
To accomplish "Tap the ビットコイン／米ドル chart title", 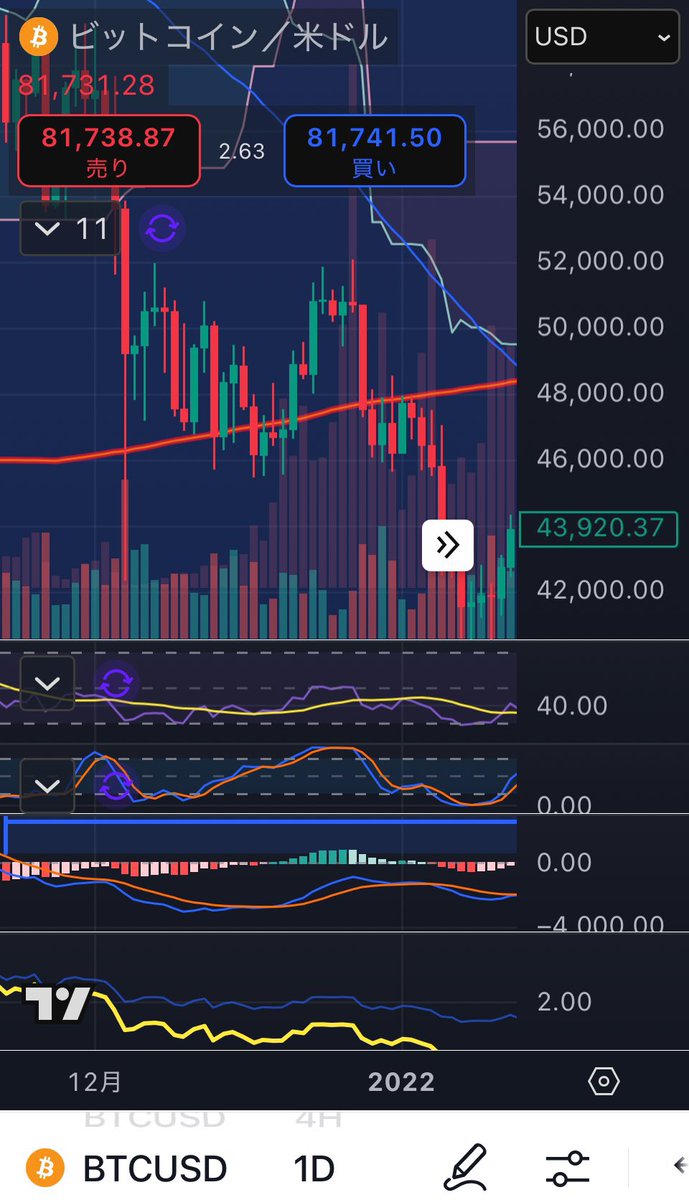I will (228, 37).
